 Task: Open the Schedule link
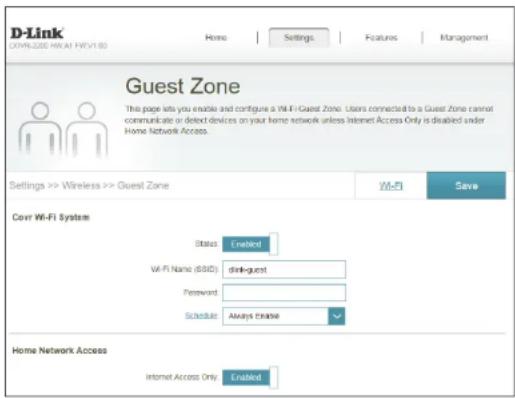point(201,315)
